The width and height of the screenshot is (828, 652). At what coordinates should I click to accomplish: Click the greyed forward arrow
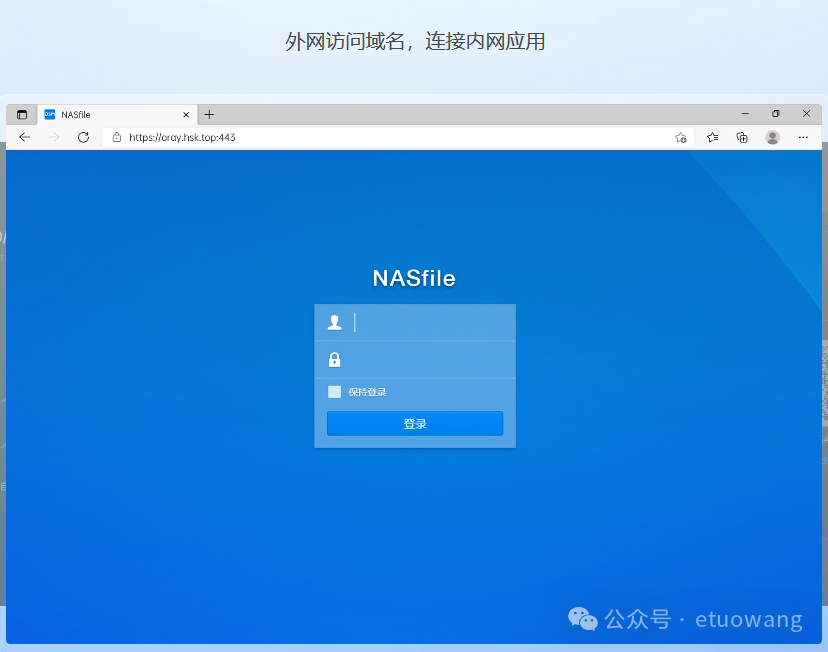54,137
